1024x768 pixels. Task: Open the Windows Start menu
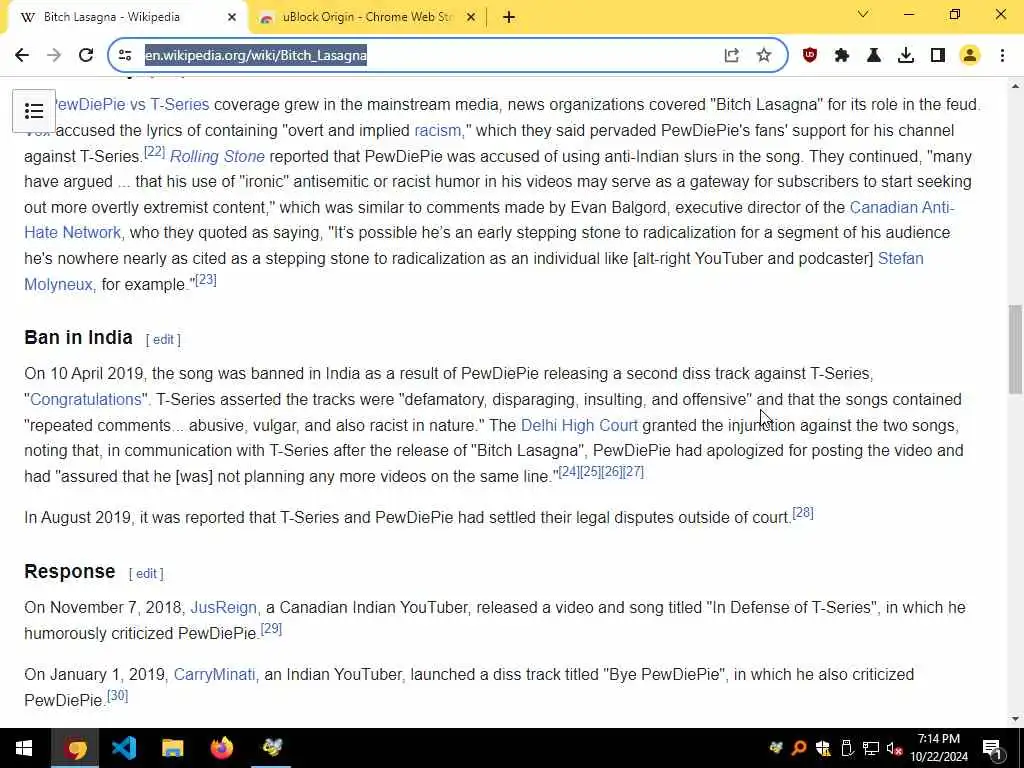(24, 748)
